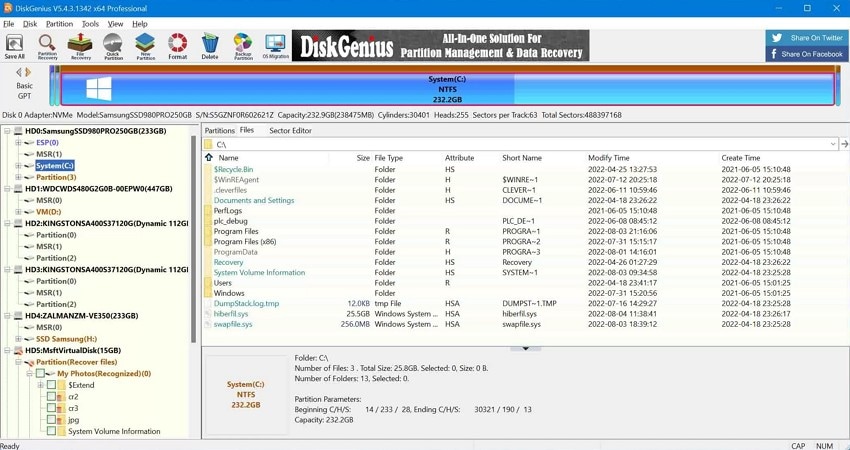This screenshot has height=450, width=850.
Task: Launch File Recovery tool
Action: tap(80, 47)
